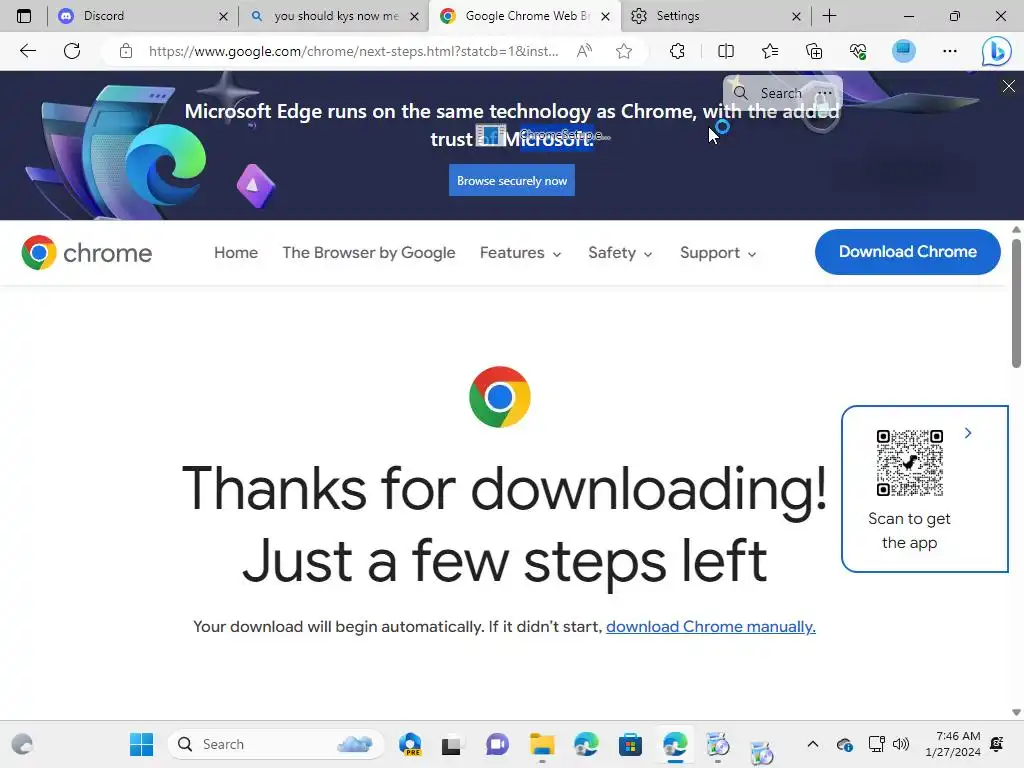Click the chrome logo
This screenshot has width=1024, height=768.
pyautogui.click(x=86, y=253)
